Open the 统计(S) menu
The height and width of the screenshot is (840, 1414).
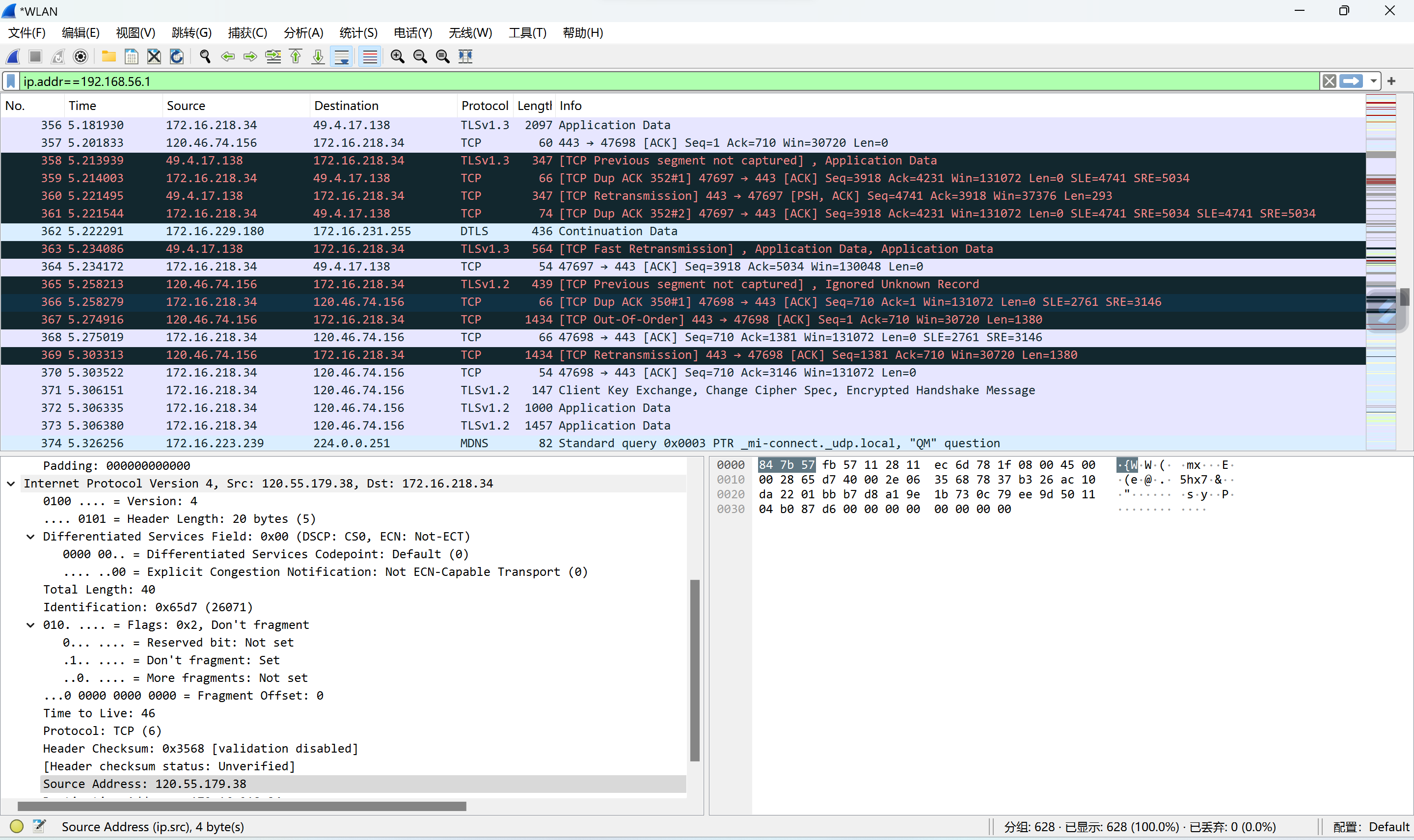click(x=358, y=33)
